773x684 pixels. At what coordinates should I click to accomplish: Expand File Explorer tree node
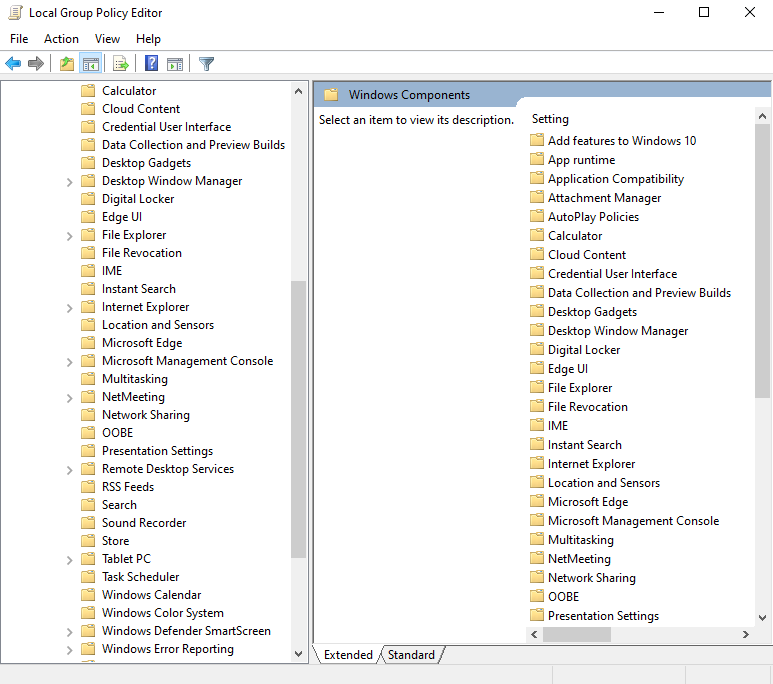pos(70,236)
